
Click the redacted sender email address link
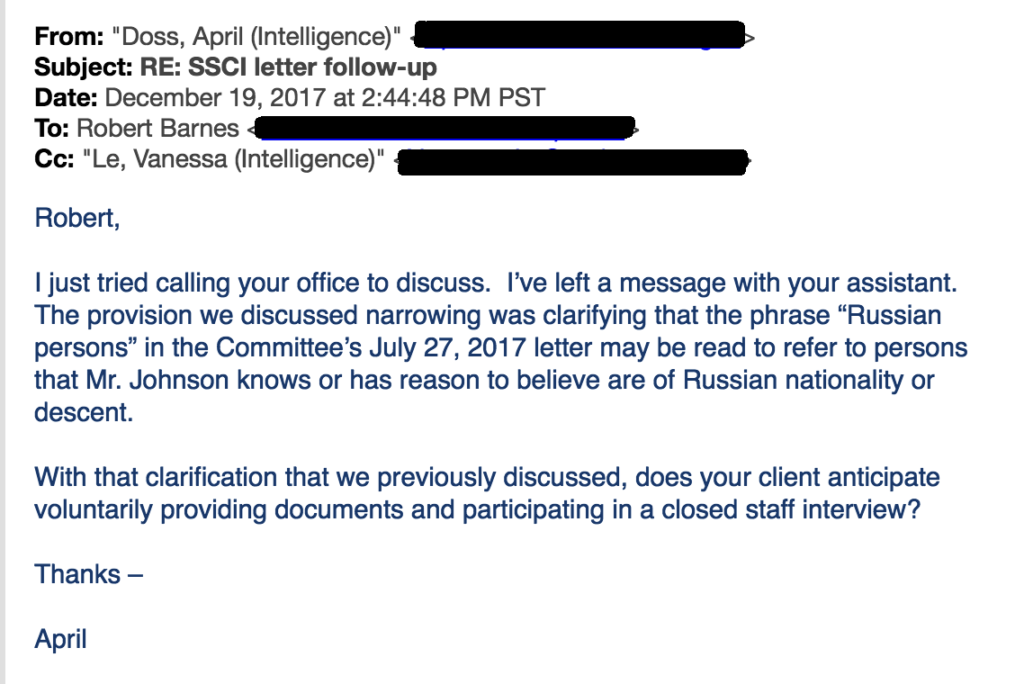pyautogui.click(x=580, y=35)
